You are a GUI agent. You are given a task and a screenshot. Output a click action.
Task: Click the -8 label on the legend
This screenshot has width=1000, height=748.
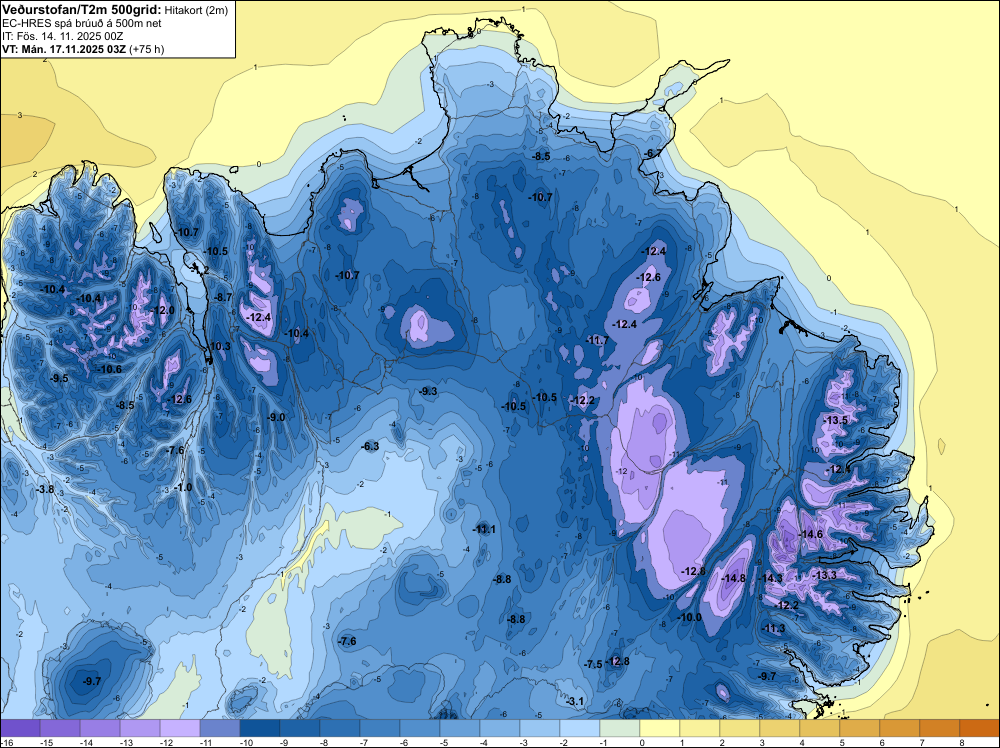[326, 742]
